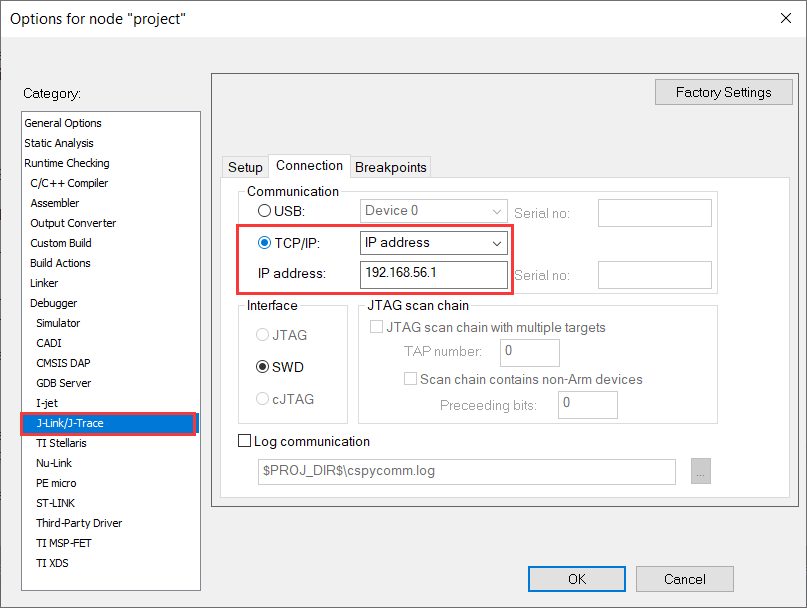This screenshot has width=807, height=608.
Task: Select GDB Server in category list
Action: [63, 383]
